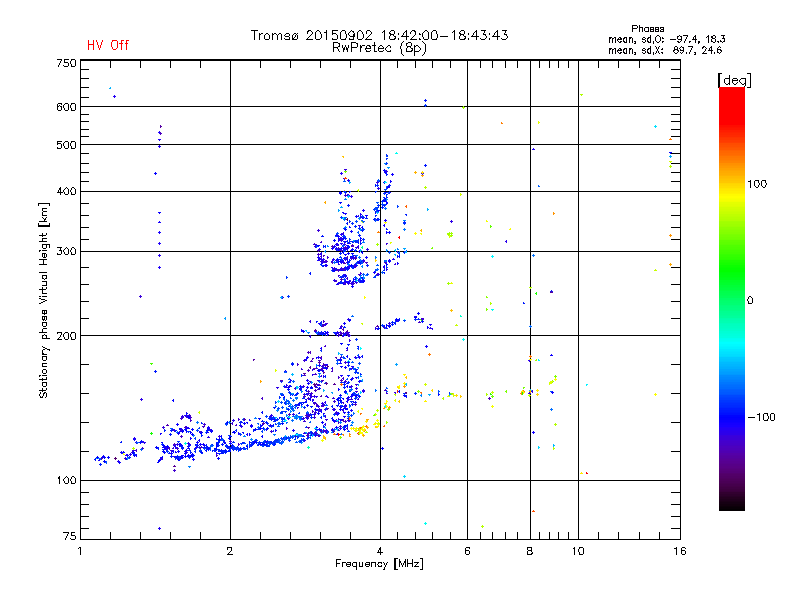The height and width of the screenshot is (600, 800).
Task: Click x-axis tick label '16'
Action: pyautogui.click(x=680, y=551)
